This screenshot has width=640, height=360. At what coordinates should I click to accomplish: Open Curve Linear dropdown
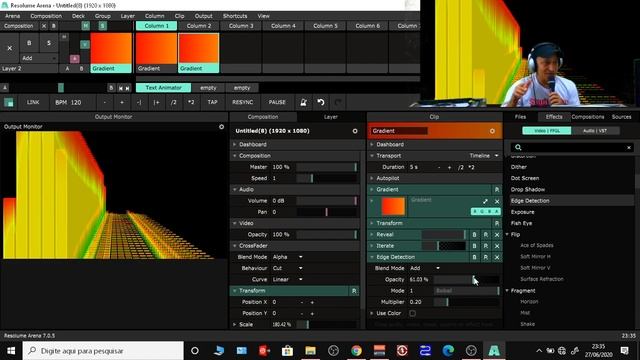tap(288, 280)
